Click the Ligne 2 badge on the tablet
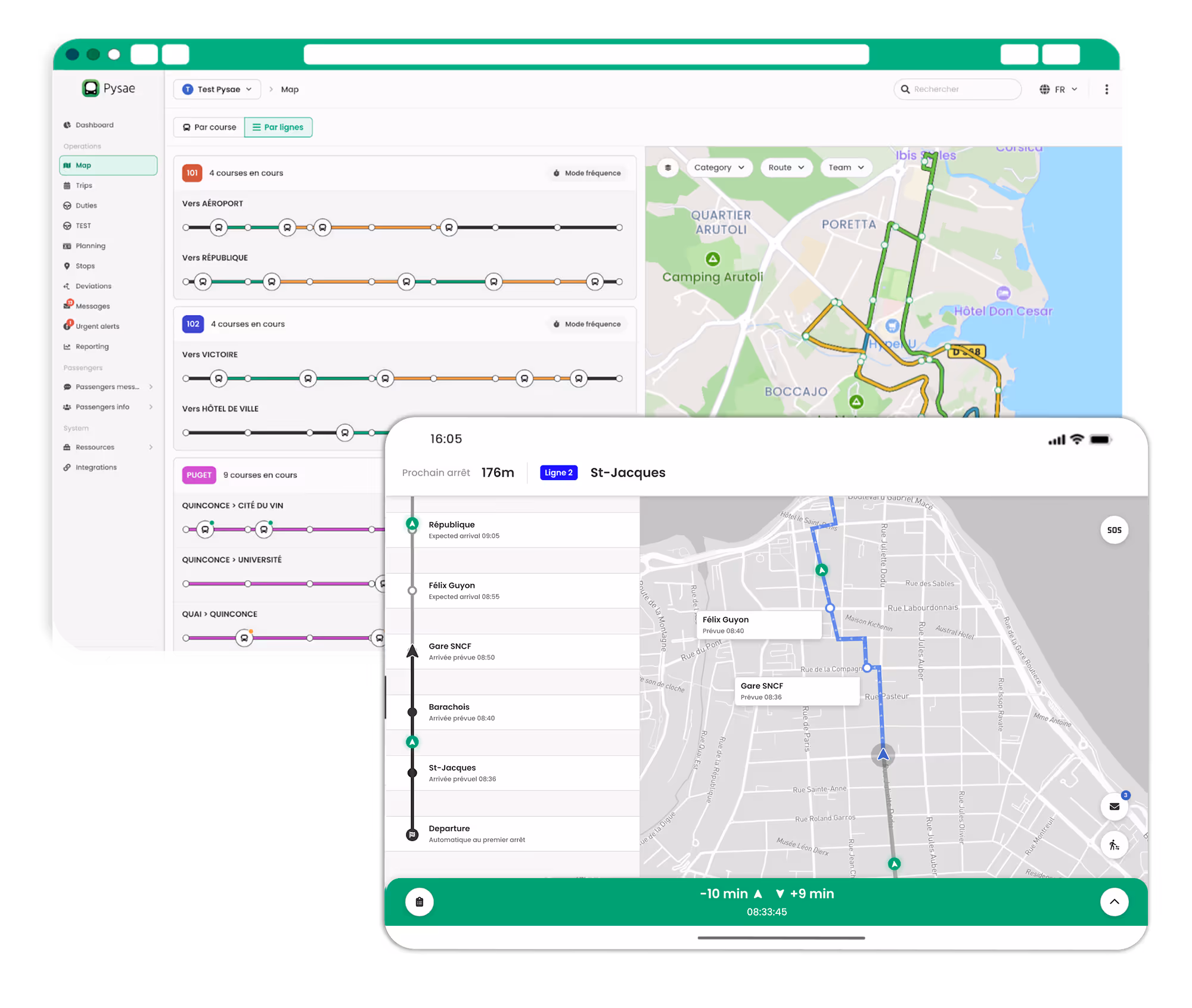 558,473
